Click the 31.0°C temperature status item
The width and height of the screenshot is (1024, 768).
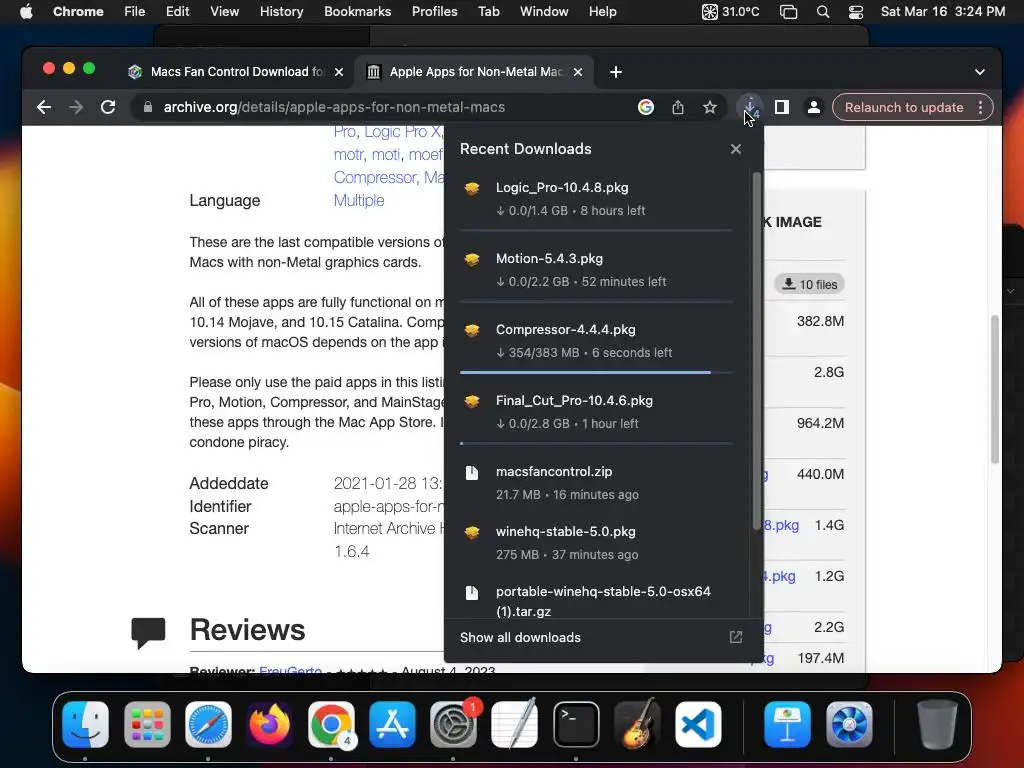(x=730, y=12)
